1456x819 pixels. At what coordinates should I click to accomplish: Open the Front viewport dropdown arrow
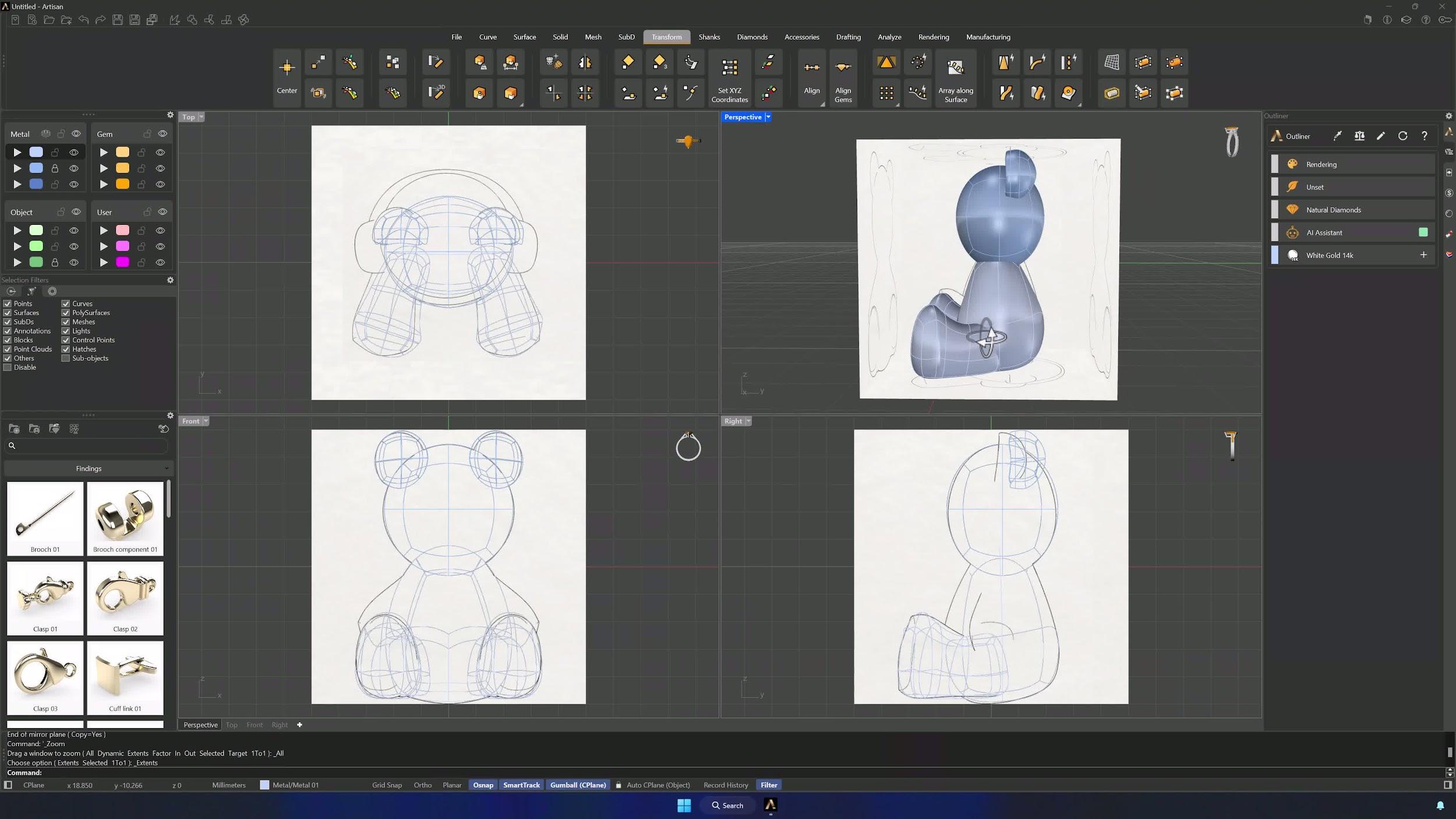(206, 421)
